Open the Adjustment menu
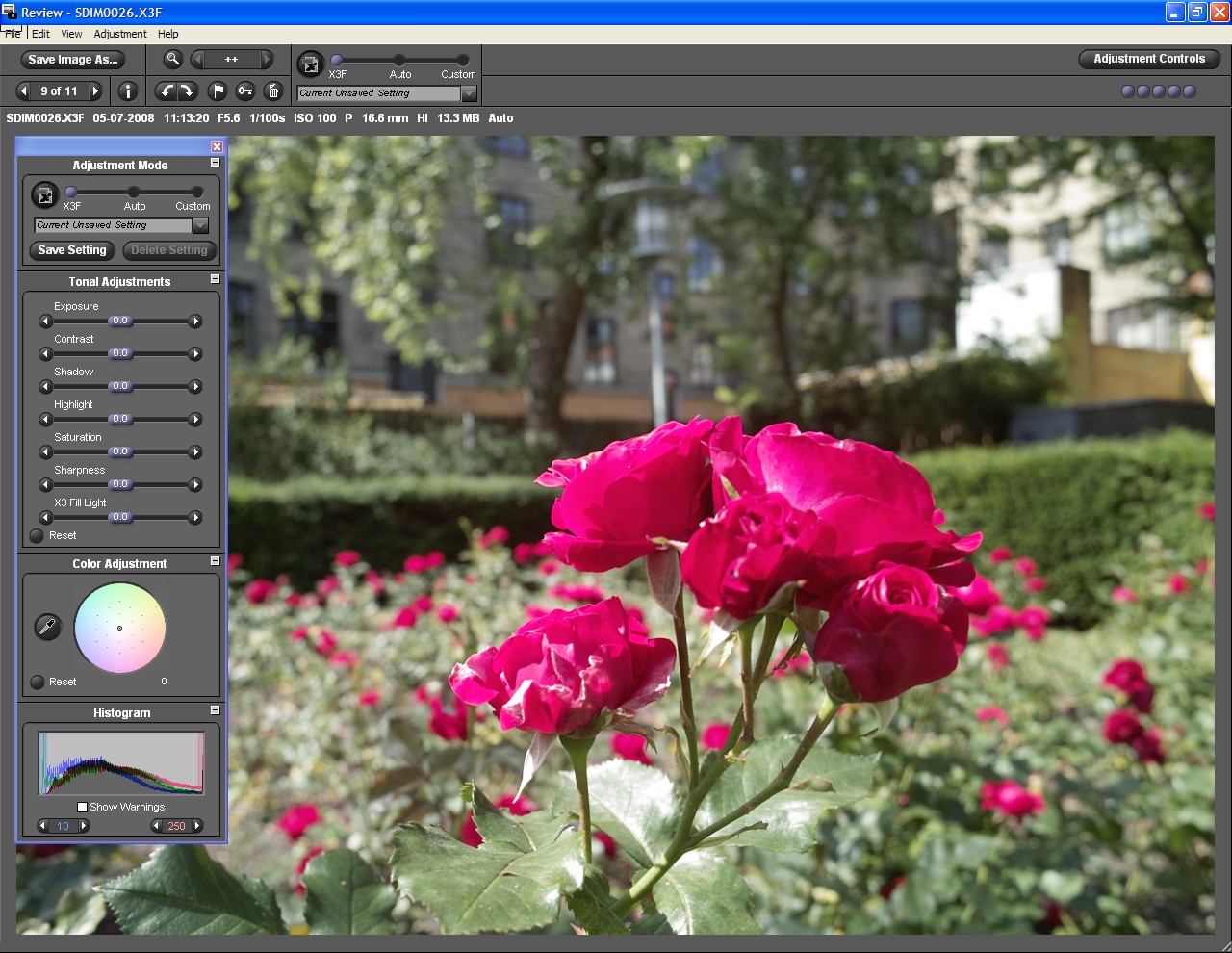This screenshot has height=953, width=1232. [120, 34]
